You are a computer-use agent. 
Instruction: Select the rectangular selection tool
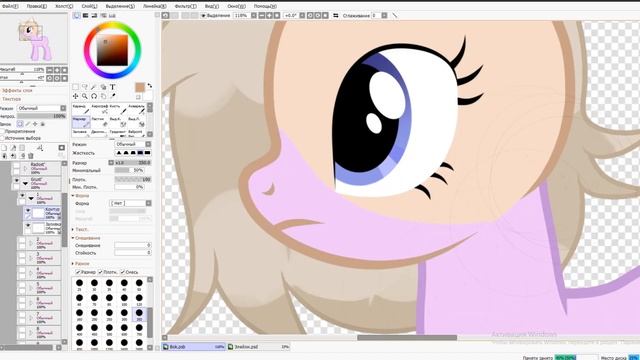tap(76, 87)
